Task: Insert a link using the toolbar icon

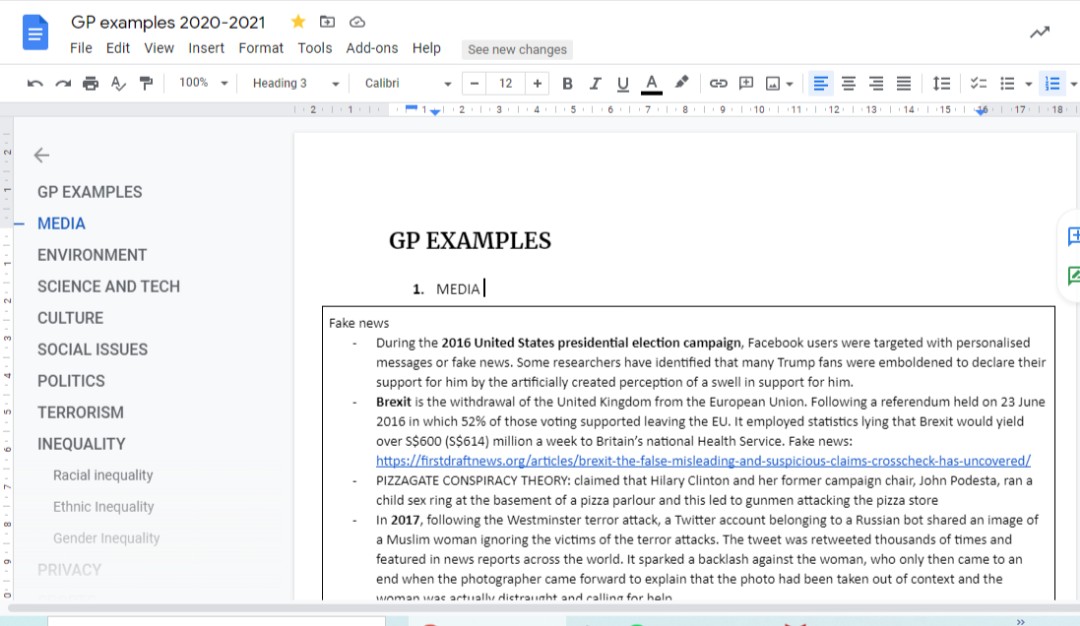Action: coord(718,83)
